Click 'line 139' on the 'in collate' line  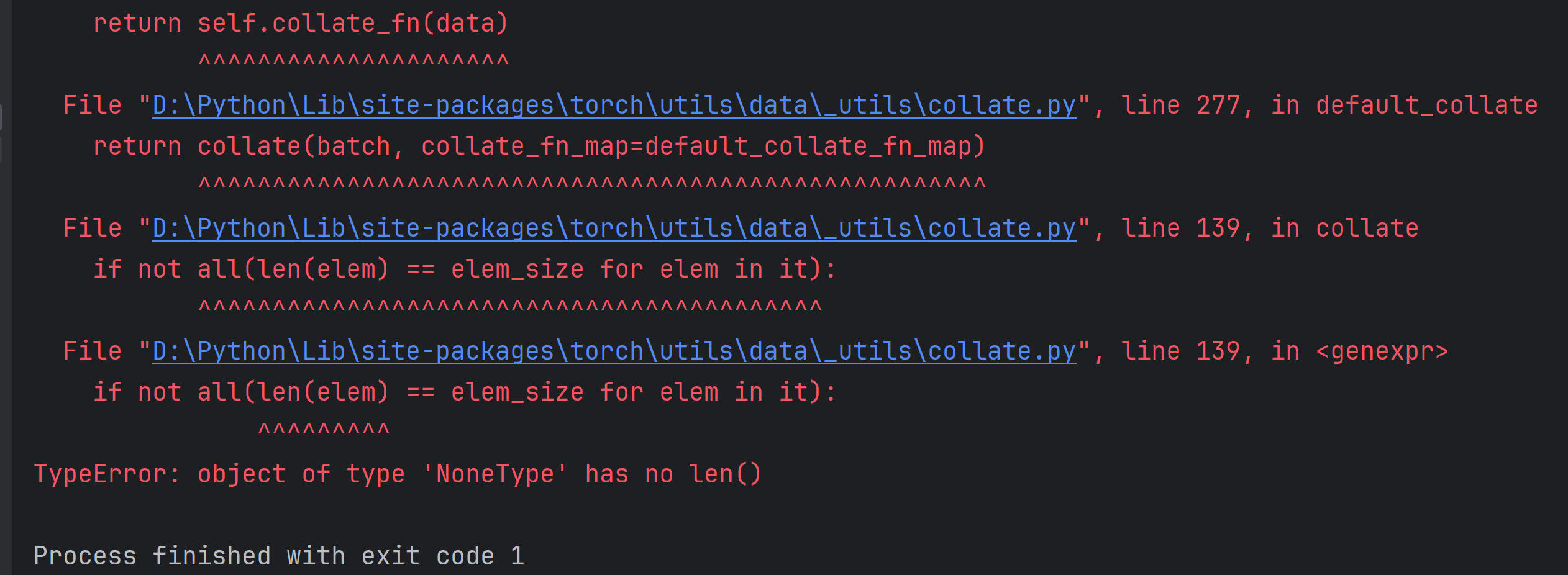coord(1181,228)
